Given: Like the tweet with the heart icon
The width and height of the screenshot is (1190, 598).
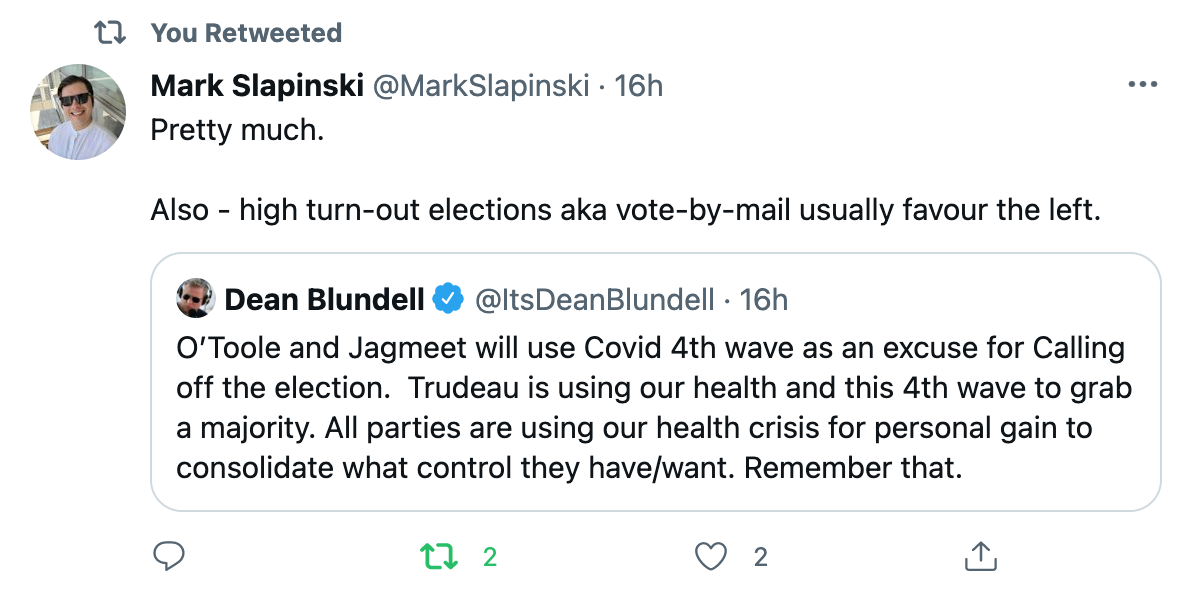Looking at the screenshot, I should coord(711,557).
